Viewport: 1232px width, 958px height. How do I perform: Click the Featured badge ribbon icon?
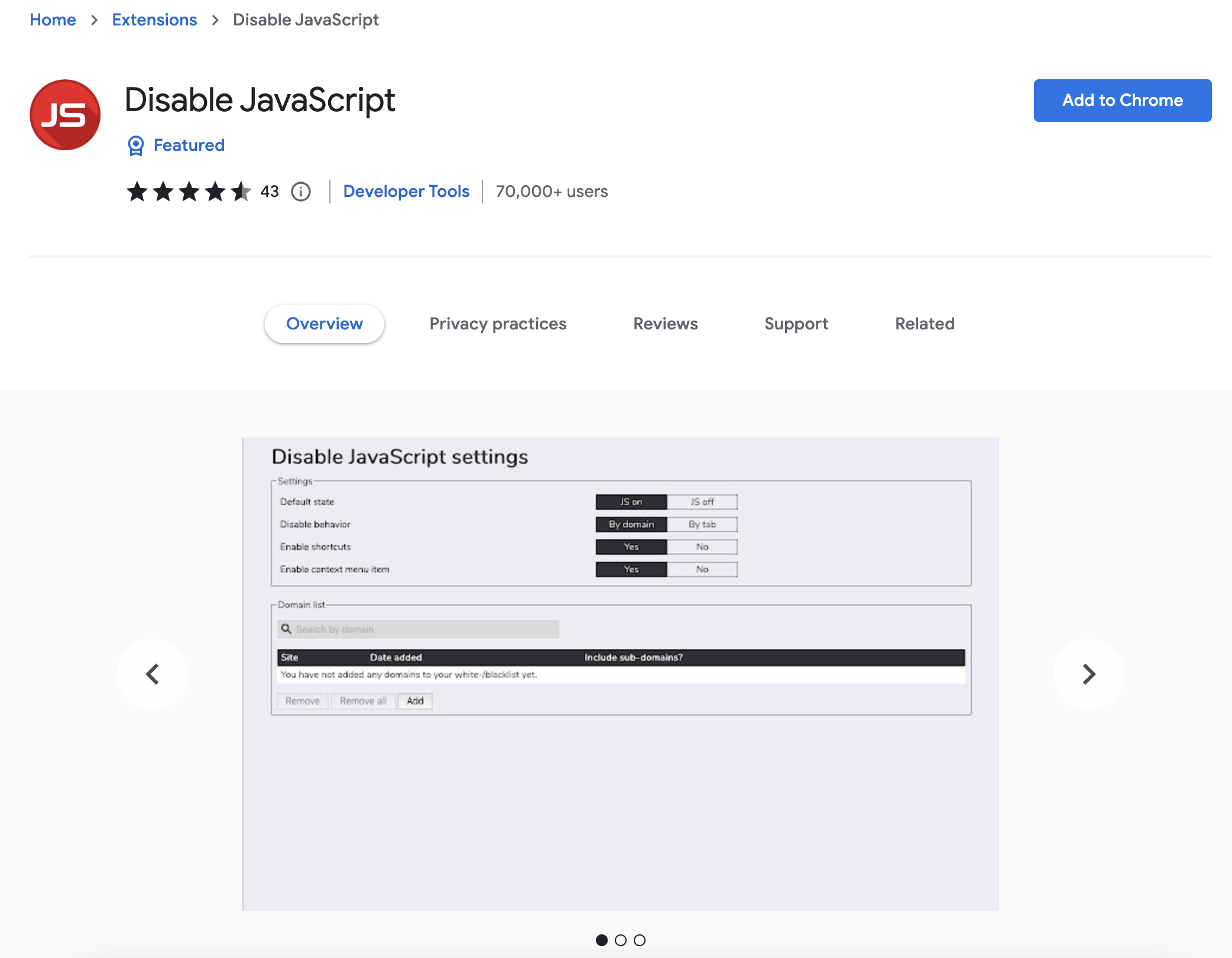[136, 145]
